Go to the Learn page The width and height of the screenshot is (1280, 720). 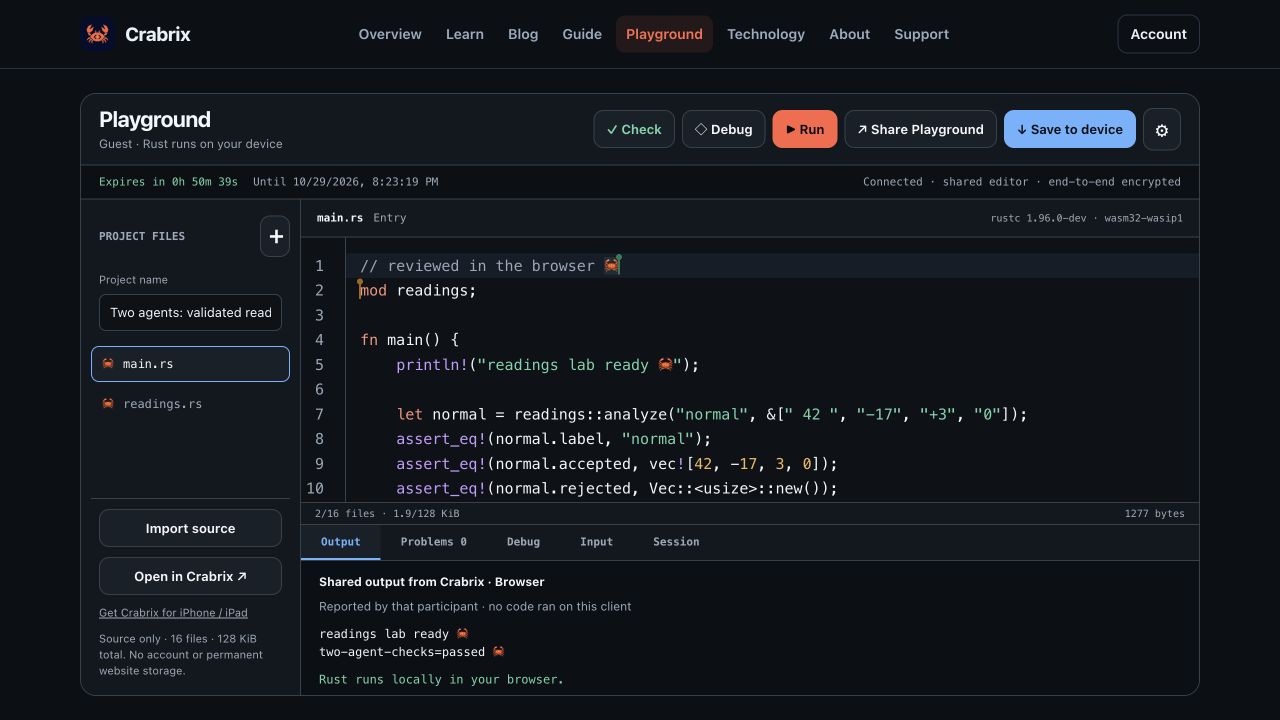click(x=465, y=34)
